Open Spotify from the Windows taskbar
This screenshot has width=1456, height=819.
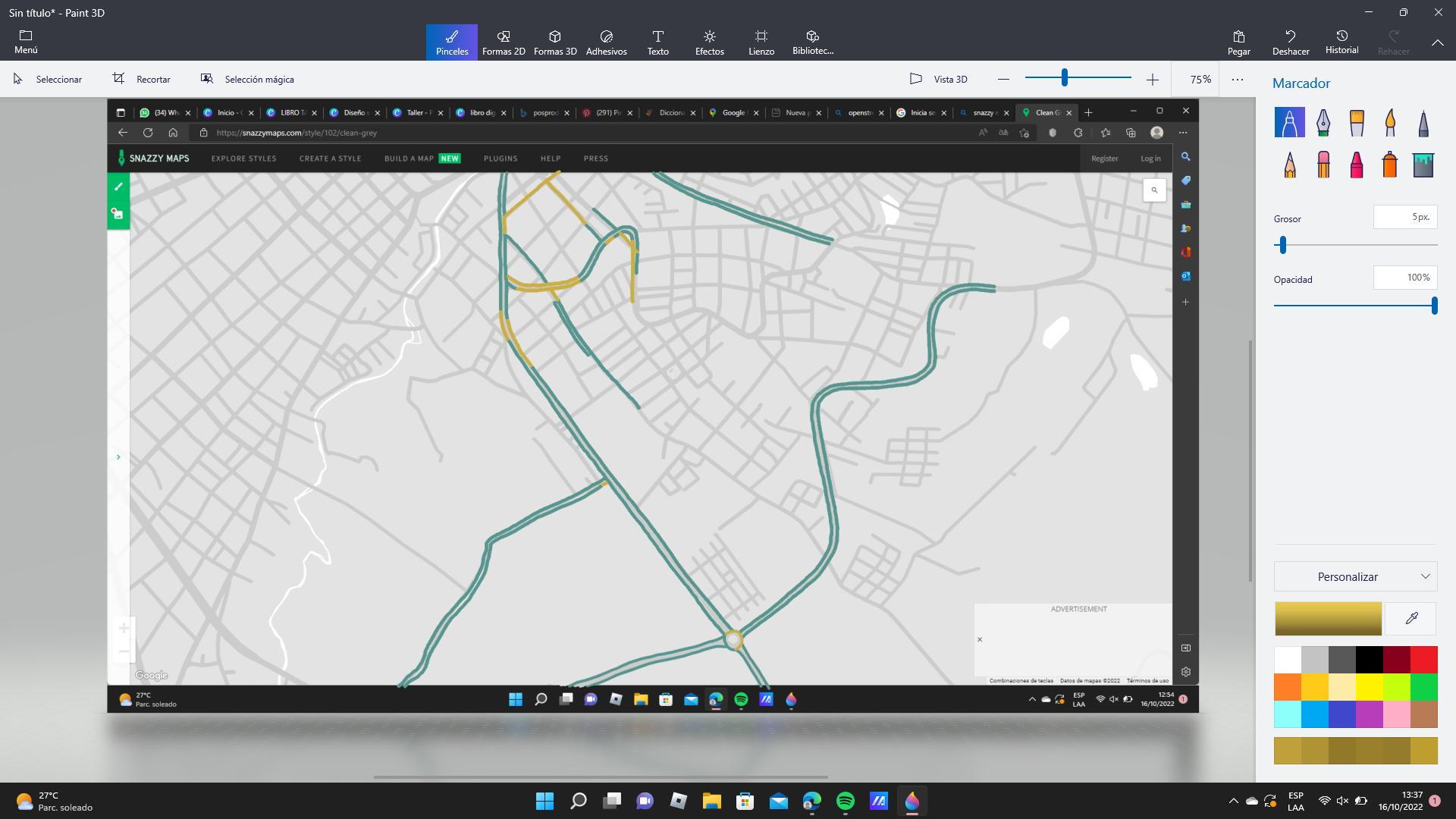click(846, 801)
